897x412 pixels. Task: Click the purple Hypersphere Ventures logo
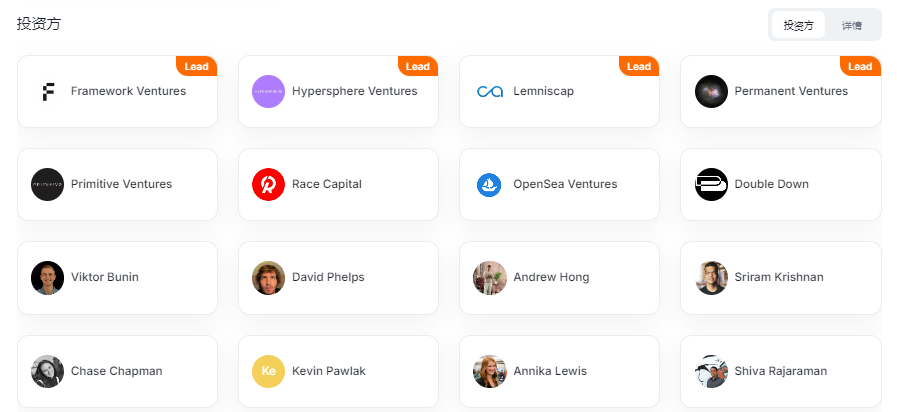pyautogui.click(x=268, y=92)
